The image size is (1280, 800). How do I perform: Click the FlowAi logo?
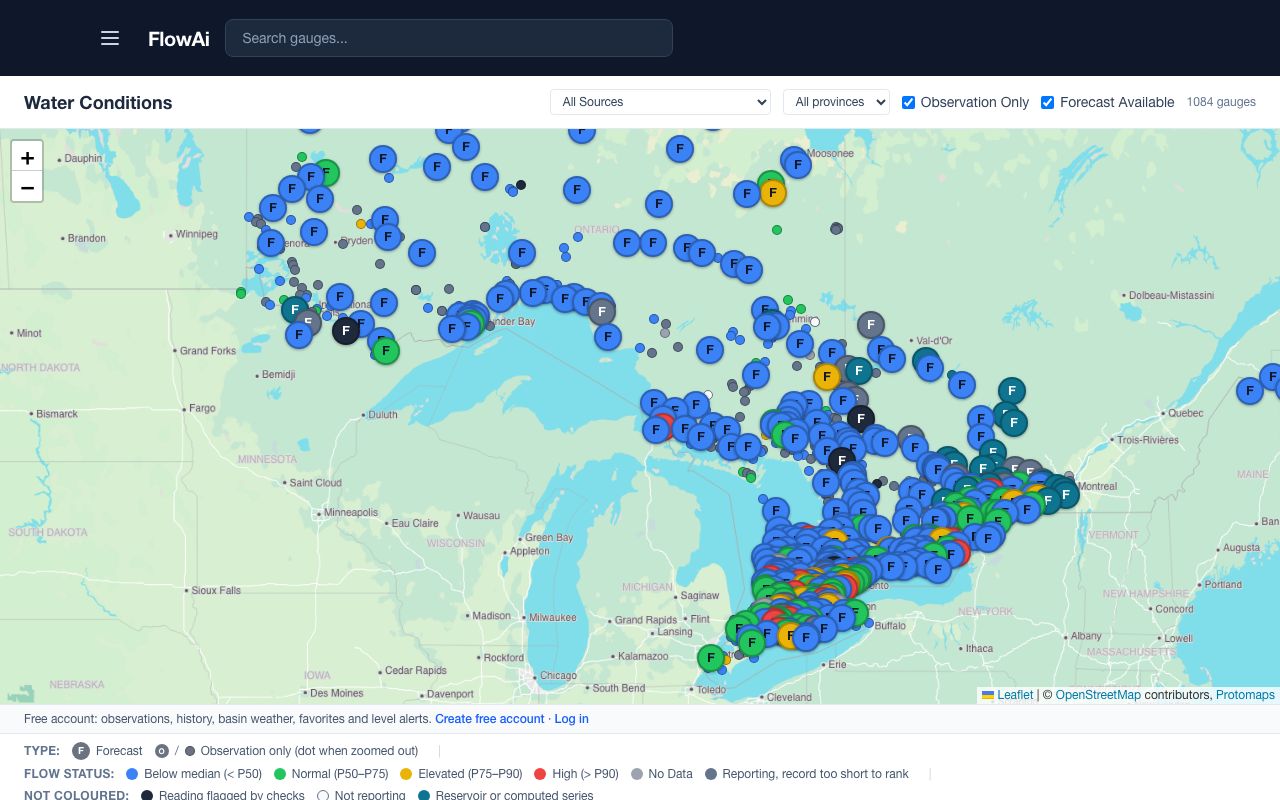coord(179,39)
